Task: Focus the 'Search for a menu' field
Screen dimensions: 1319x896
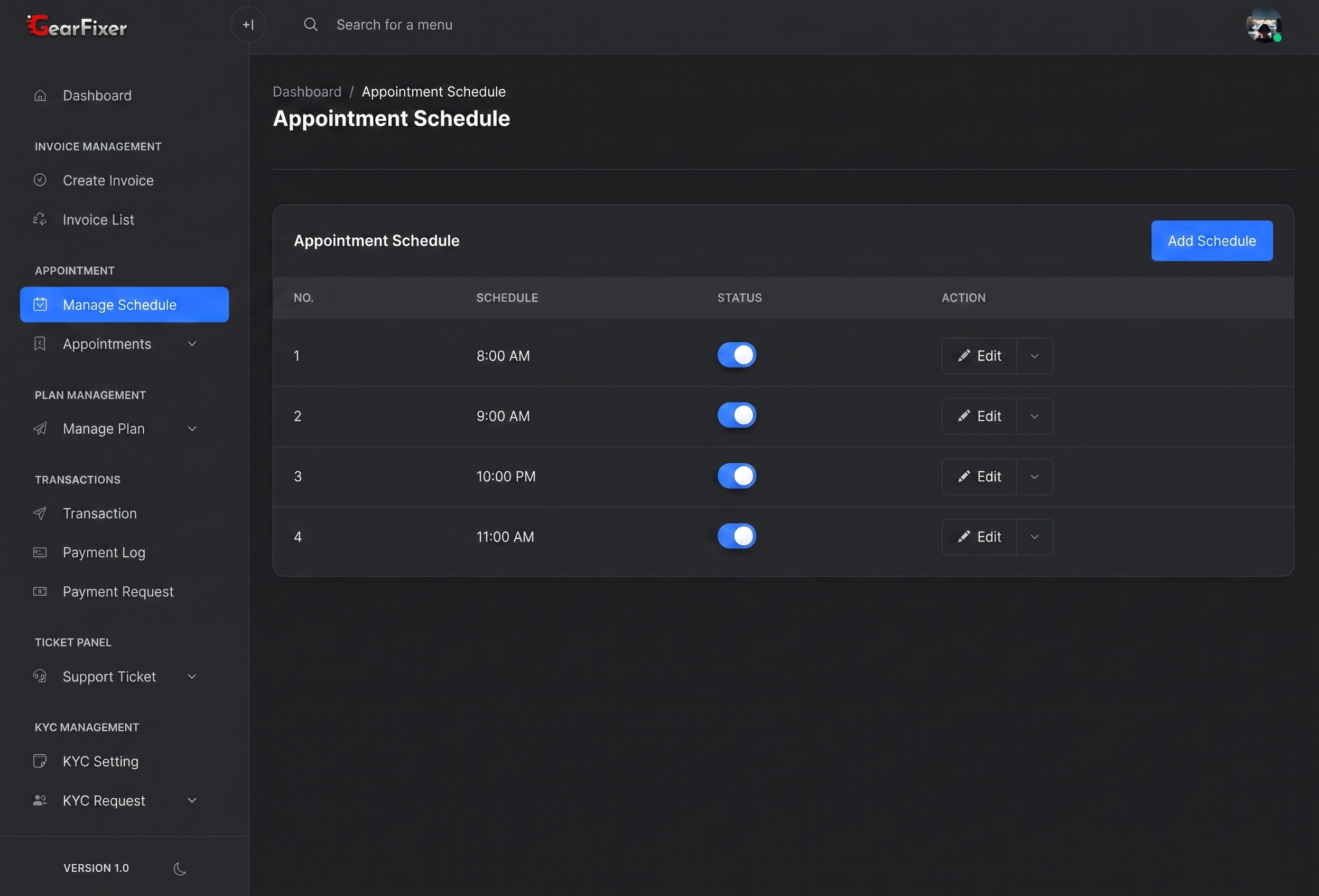Action: tap(394, 24)
